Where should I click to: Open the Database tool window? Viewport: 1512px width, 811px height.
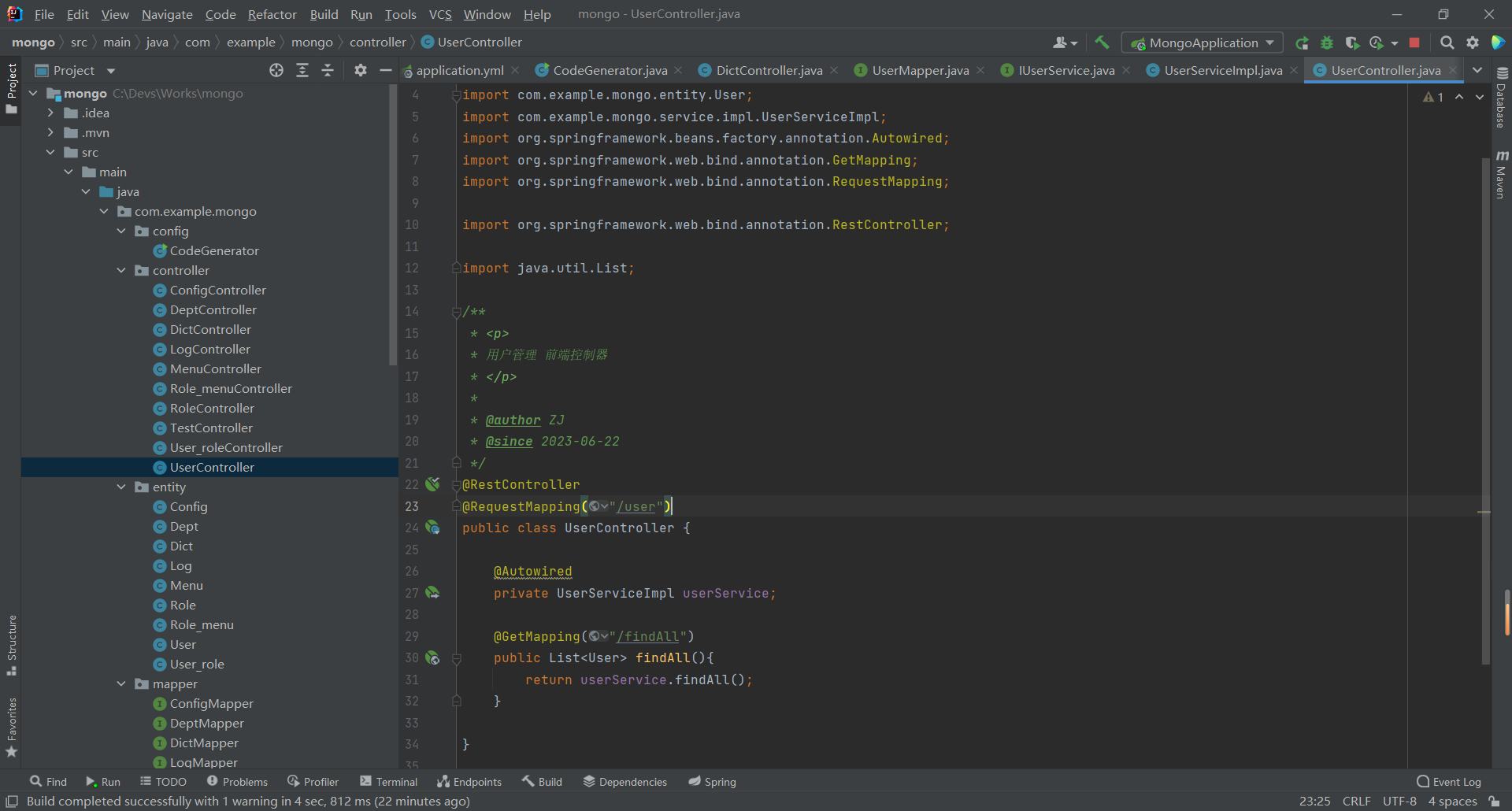click(1502, 98)
